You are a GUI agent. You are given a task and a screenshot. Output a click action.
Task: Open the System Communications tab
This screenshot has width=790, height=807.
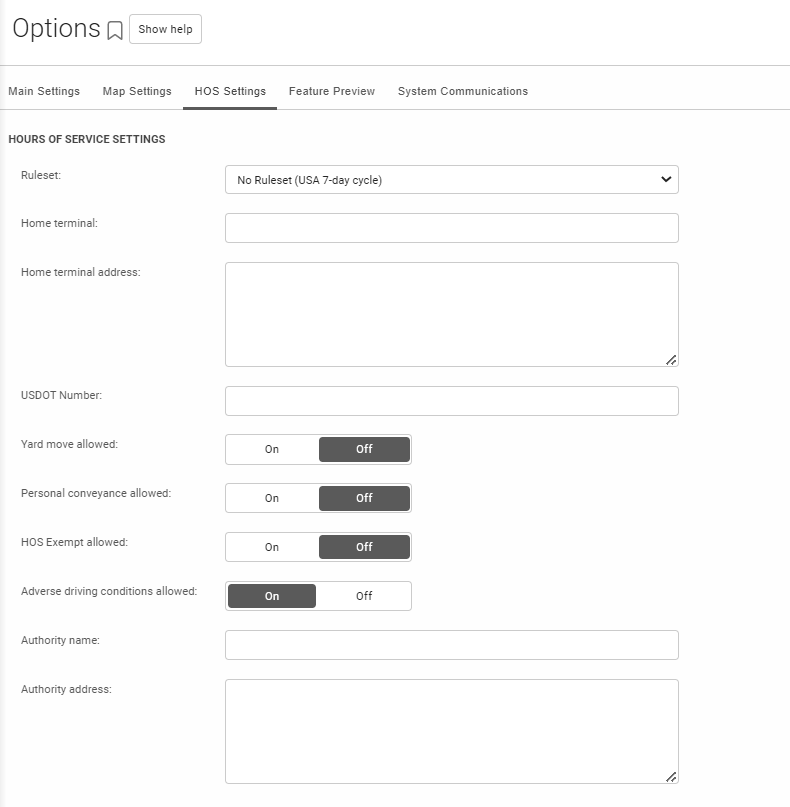pos(463,91)
